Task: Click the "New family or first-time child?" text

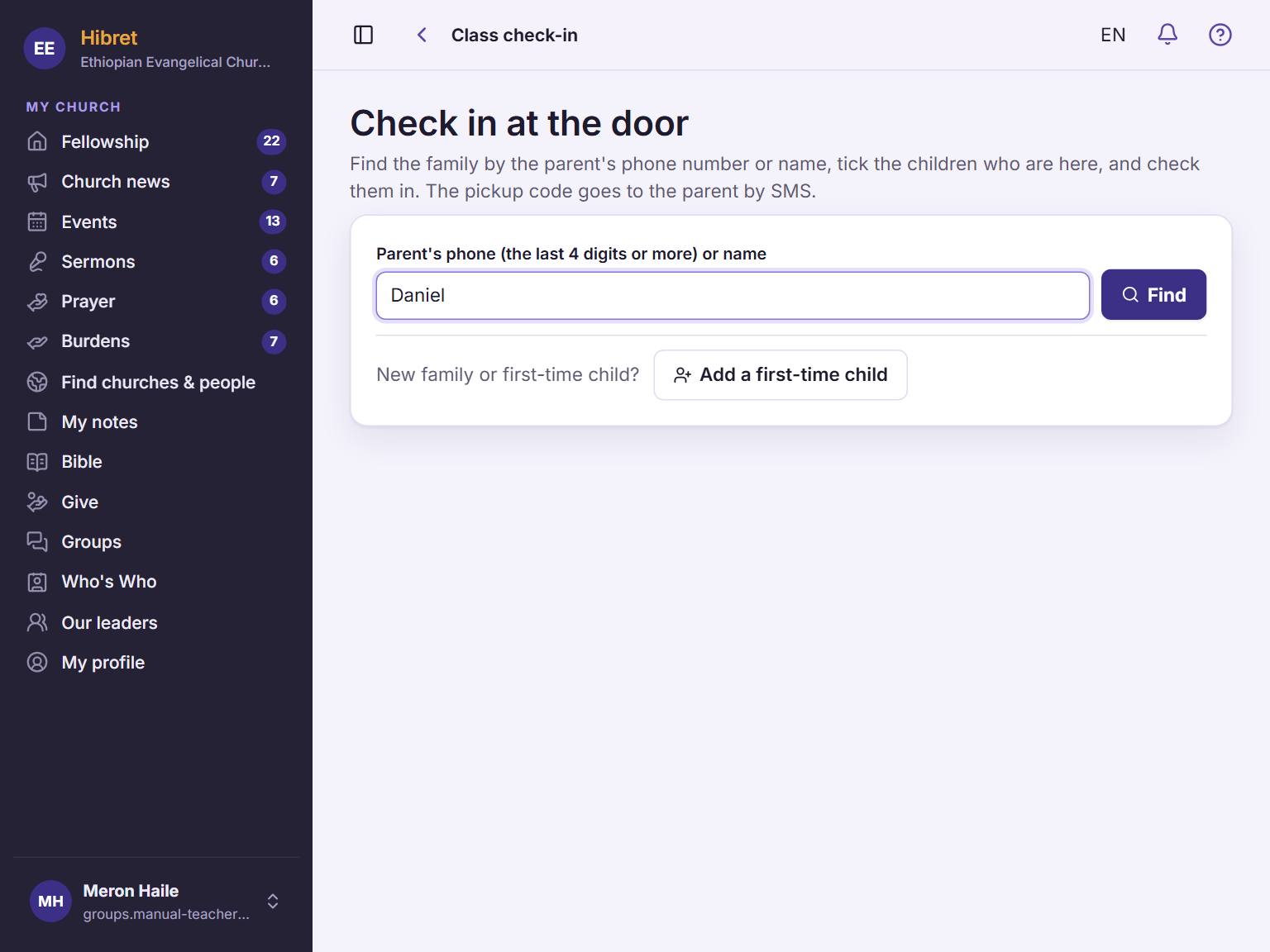Action: click(508, 374)
